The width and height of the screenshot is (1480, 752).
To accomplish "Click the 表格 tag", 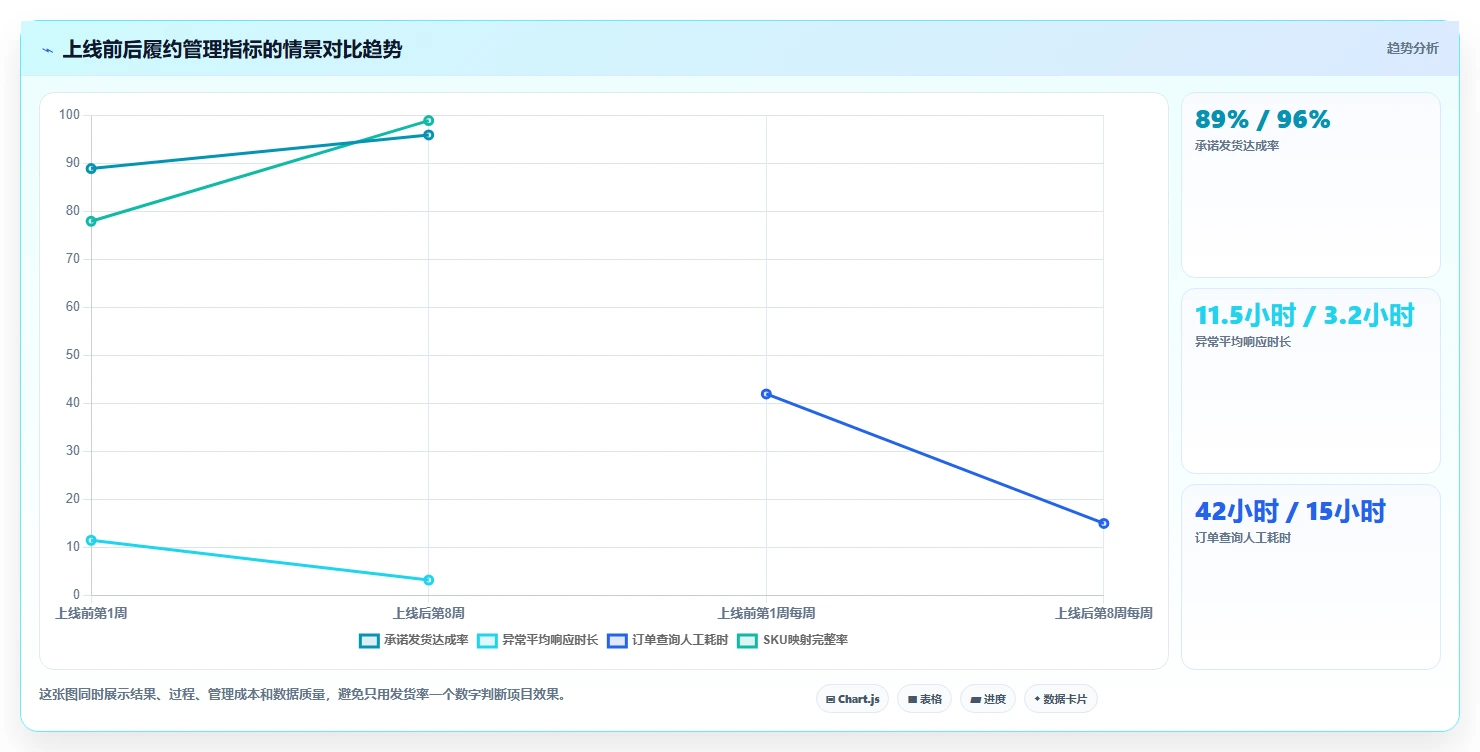I will click(924, 699).
